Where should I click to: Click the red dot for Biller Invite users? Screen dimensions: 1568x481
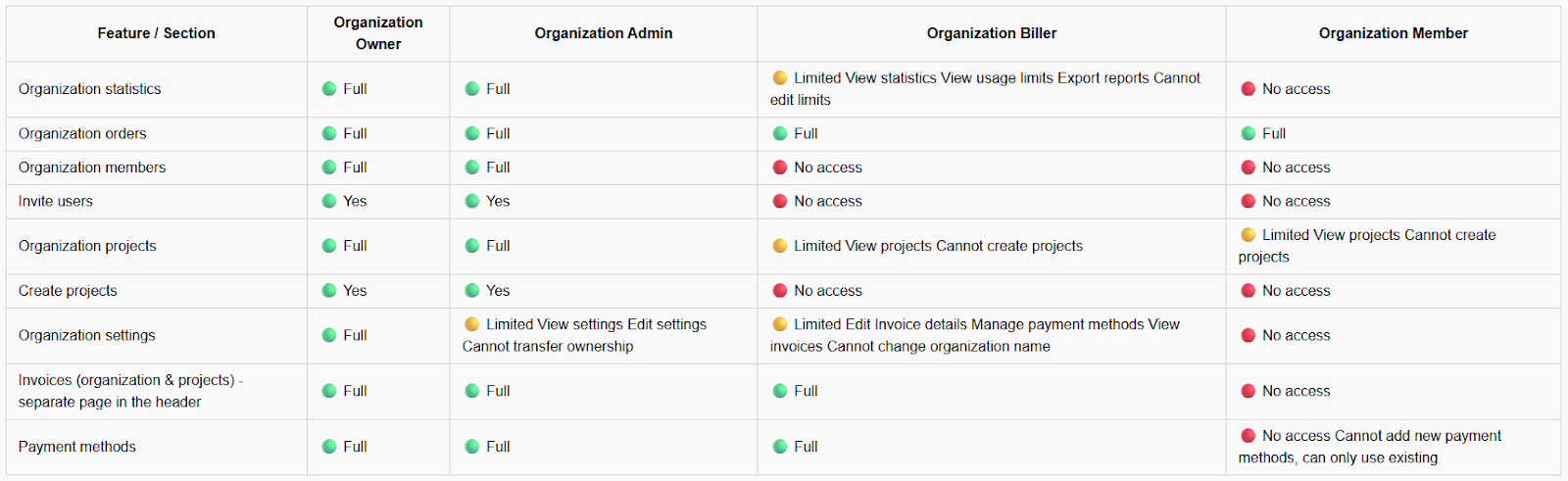coord(780,201)
